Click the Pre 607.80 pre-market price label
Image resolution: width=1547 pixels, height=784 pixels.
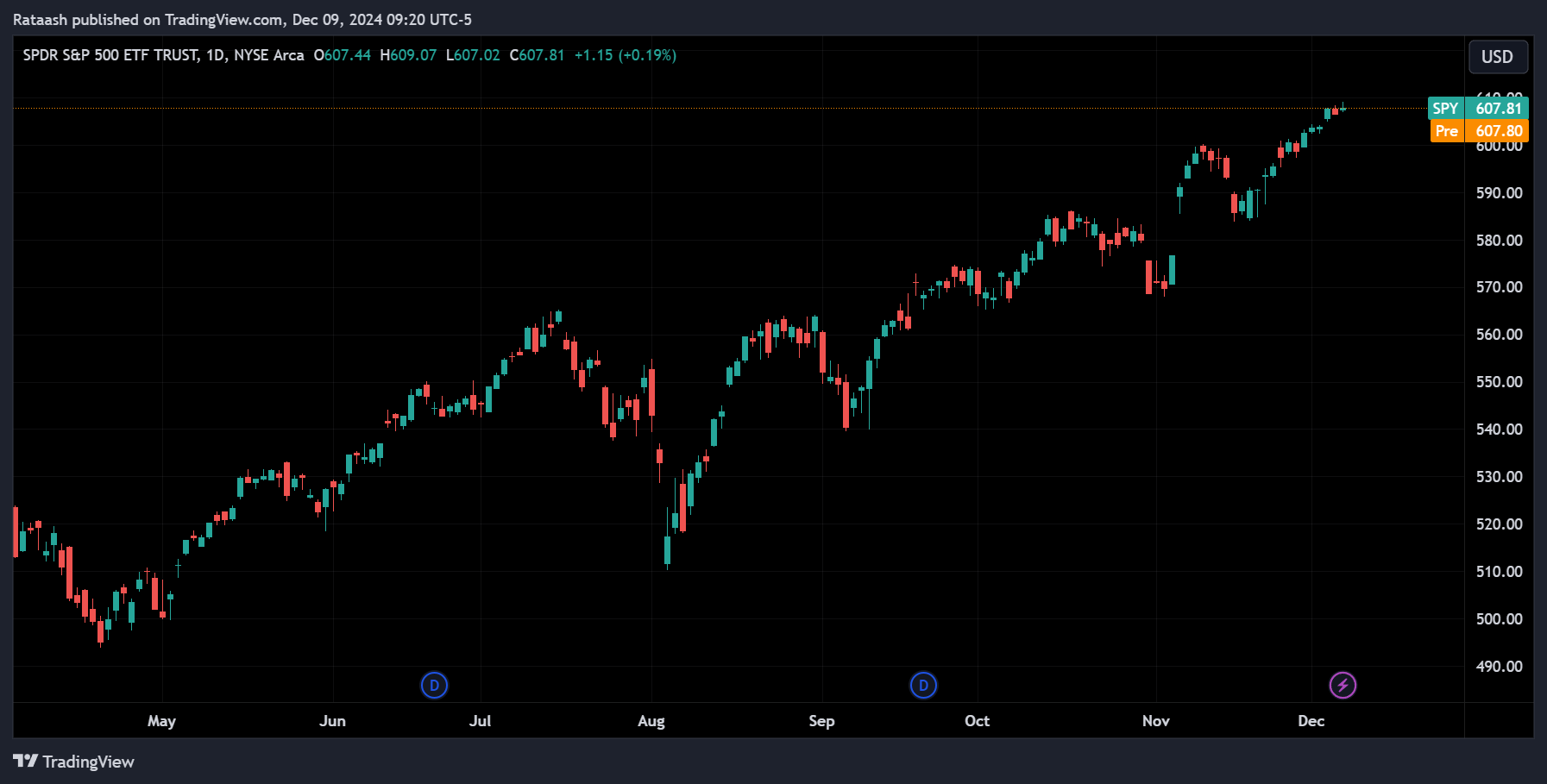pos(1479,131)
